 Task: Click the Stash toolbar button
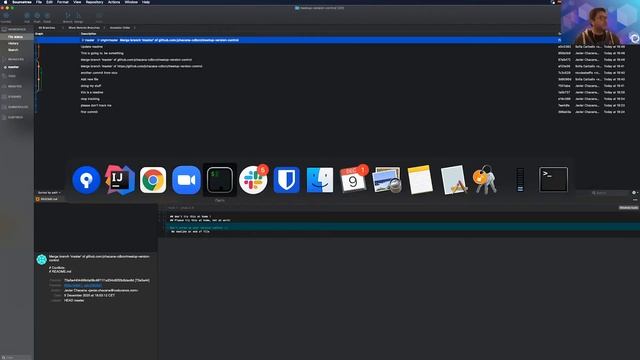pyautogui.click(x=99, y=17)
